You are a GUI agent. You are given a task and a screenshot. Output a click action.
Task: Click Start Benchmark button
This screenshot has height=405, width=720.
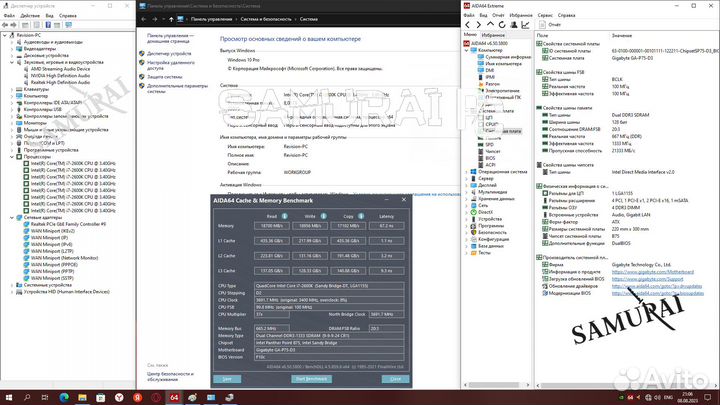[311, 379]
